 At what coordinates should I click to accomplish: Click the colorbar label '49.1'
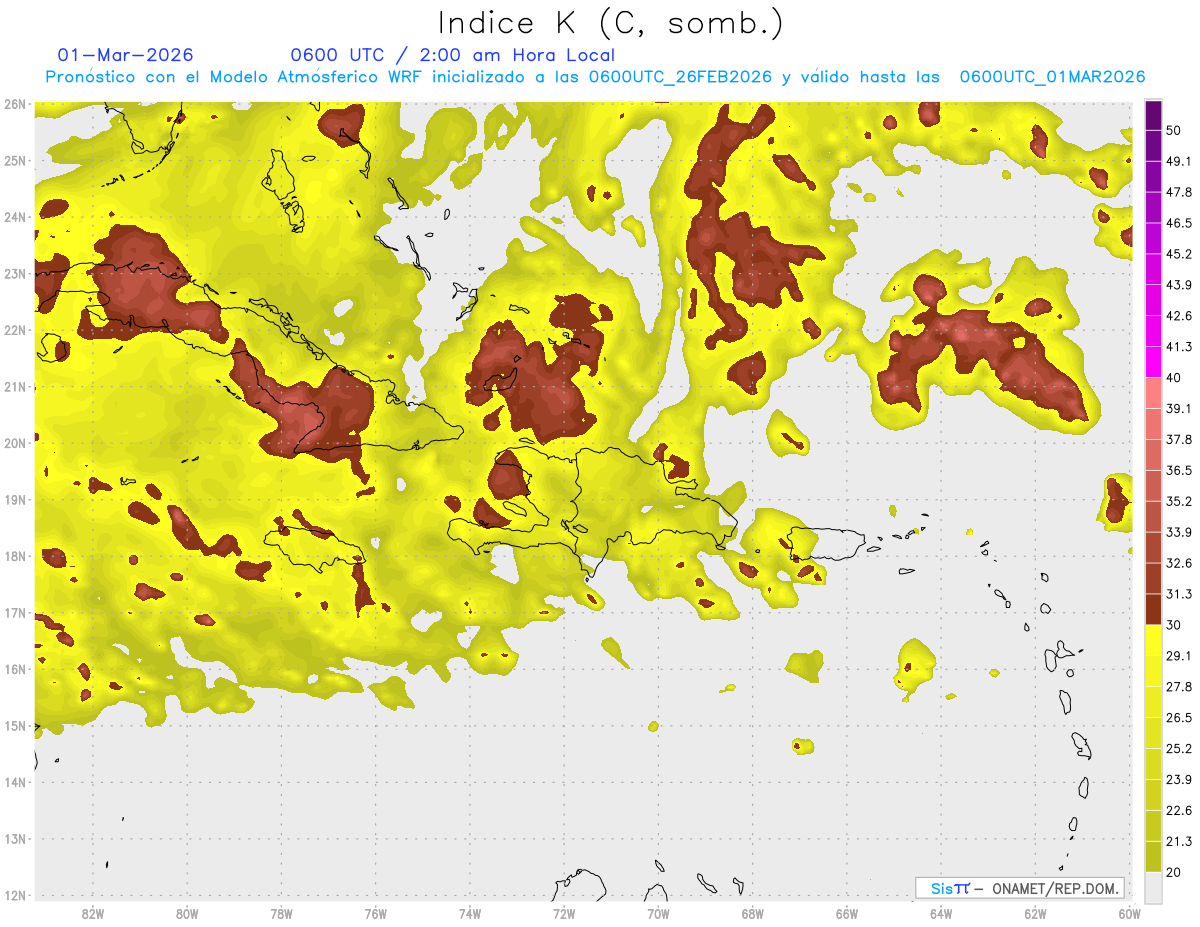(x=1178, y=161)
